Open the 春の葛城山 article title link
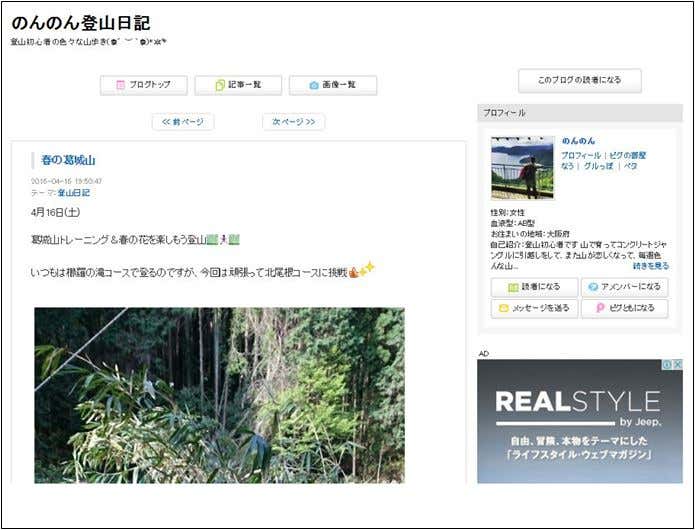 point(68,160)
